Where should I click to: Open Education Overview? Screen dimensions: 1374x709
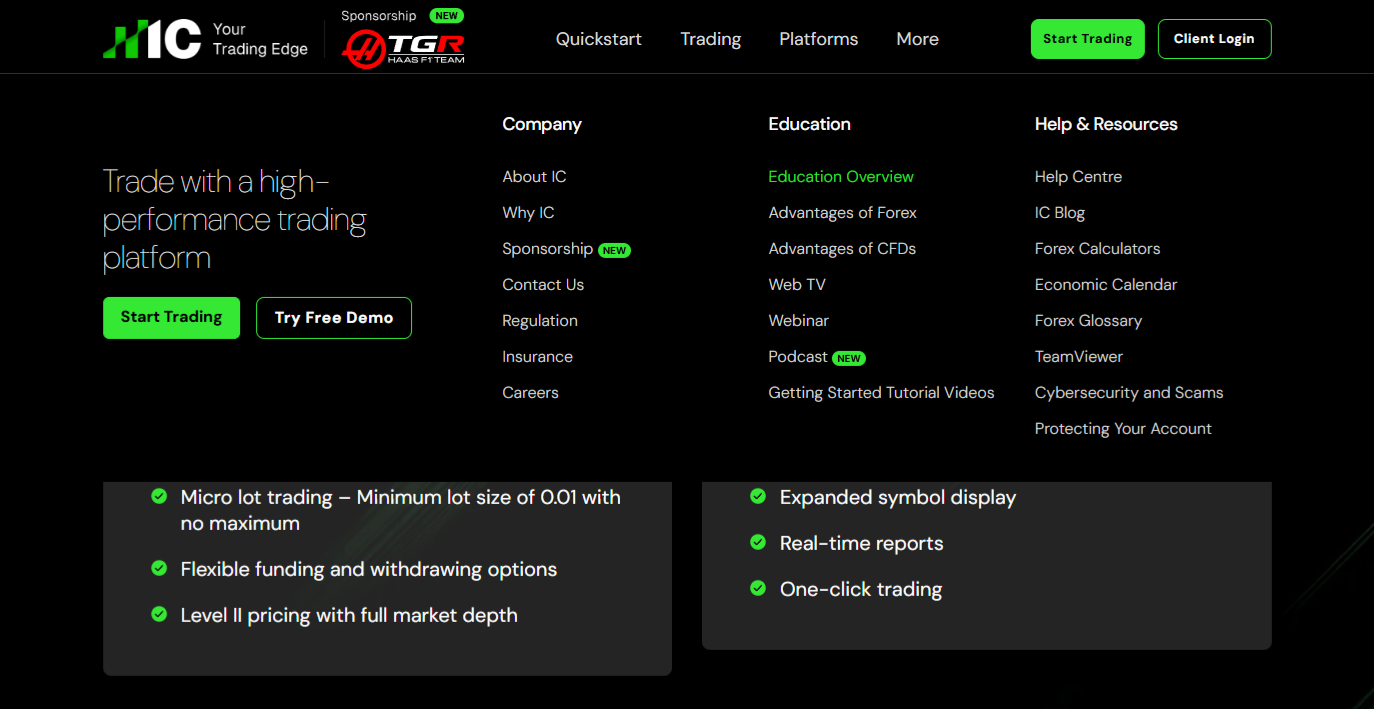[x=841, y=177]
